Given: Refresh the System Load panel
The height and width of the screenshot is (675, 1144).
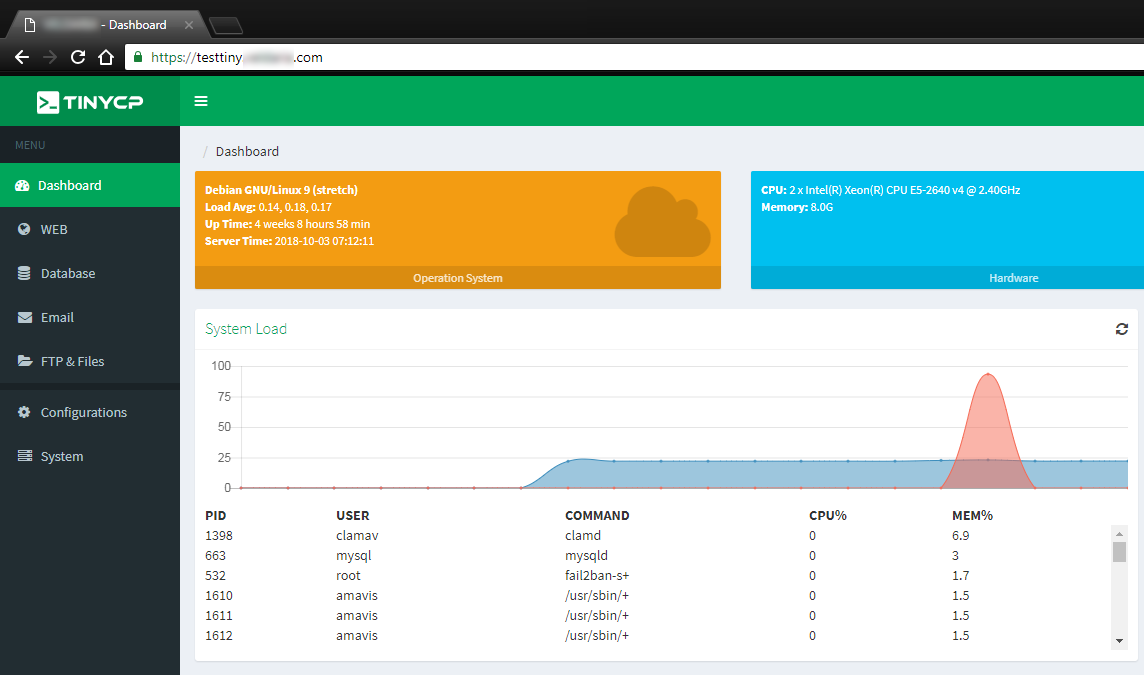Looking at the screenshot, I should tap(1121, 329).
